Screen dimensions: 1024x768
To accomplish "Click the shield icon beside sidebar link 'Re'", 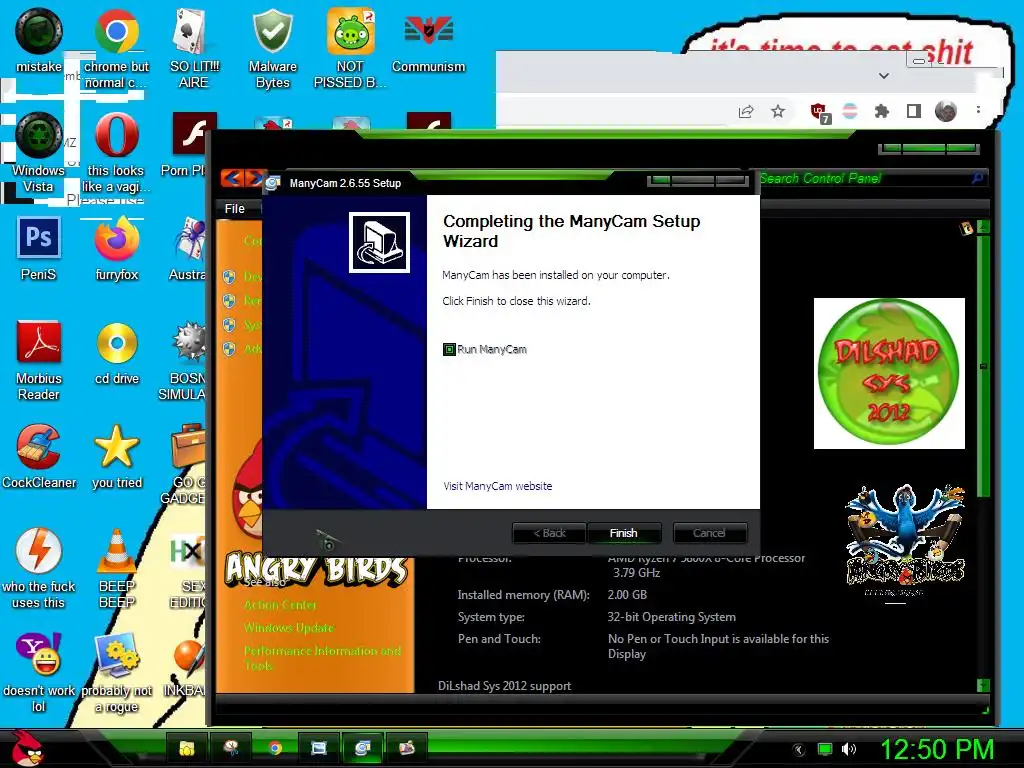I will coord(229,300).
